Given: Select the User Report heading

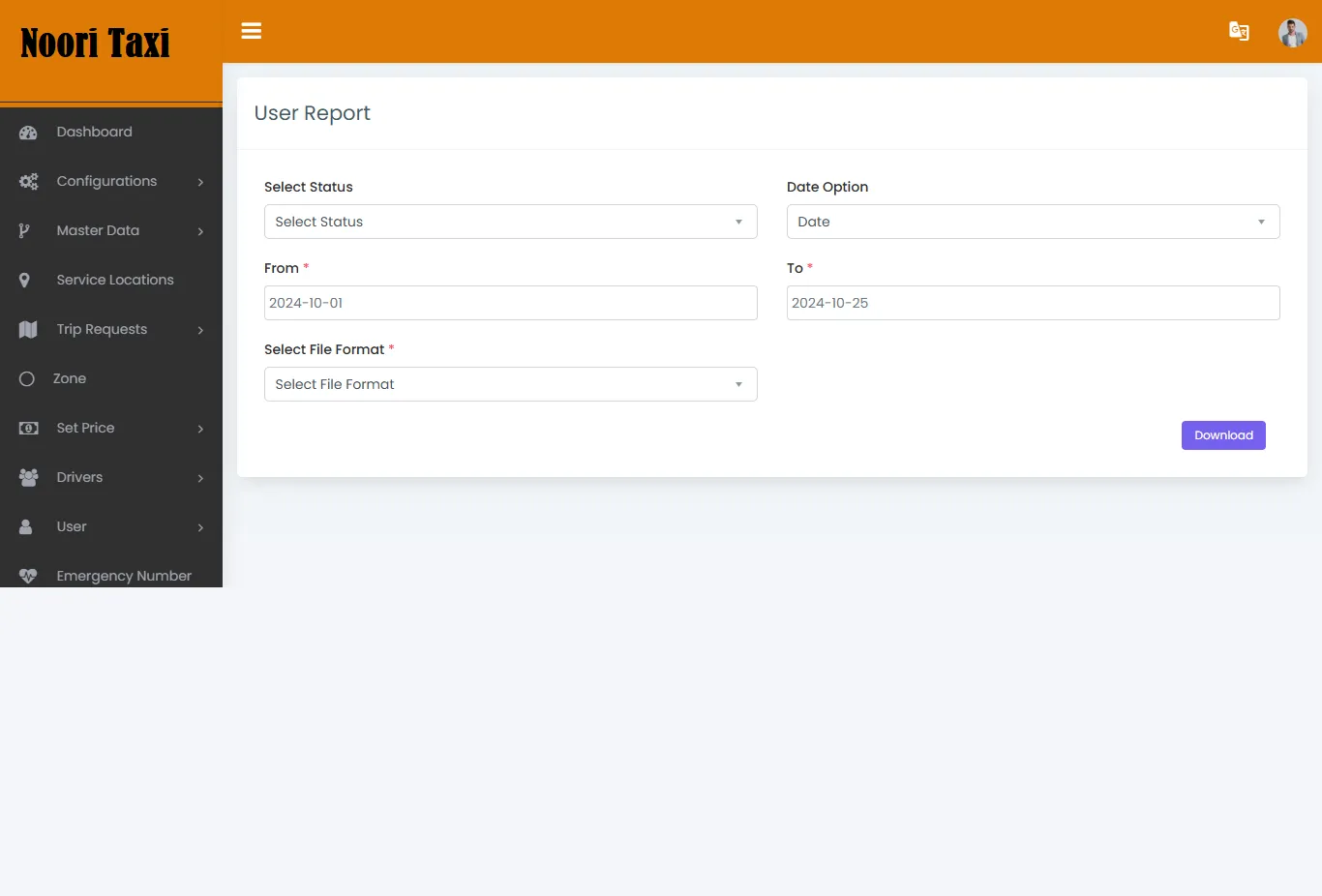Looking at the screenshot, I should 312,113.
